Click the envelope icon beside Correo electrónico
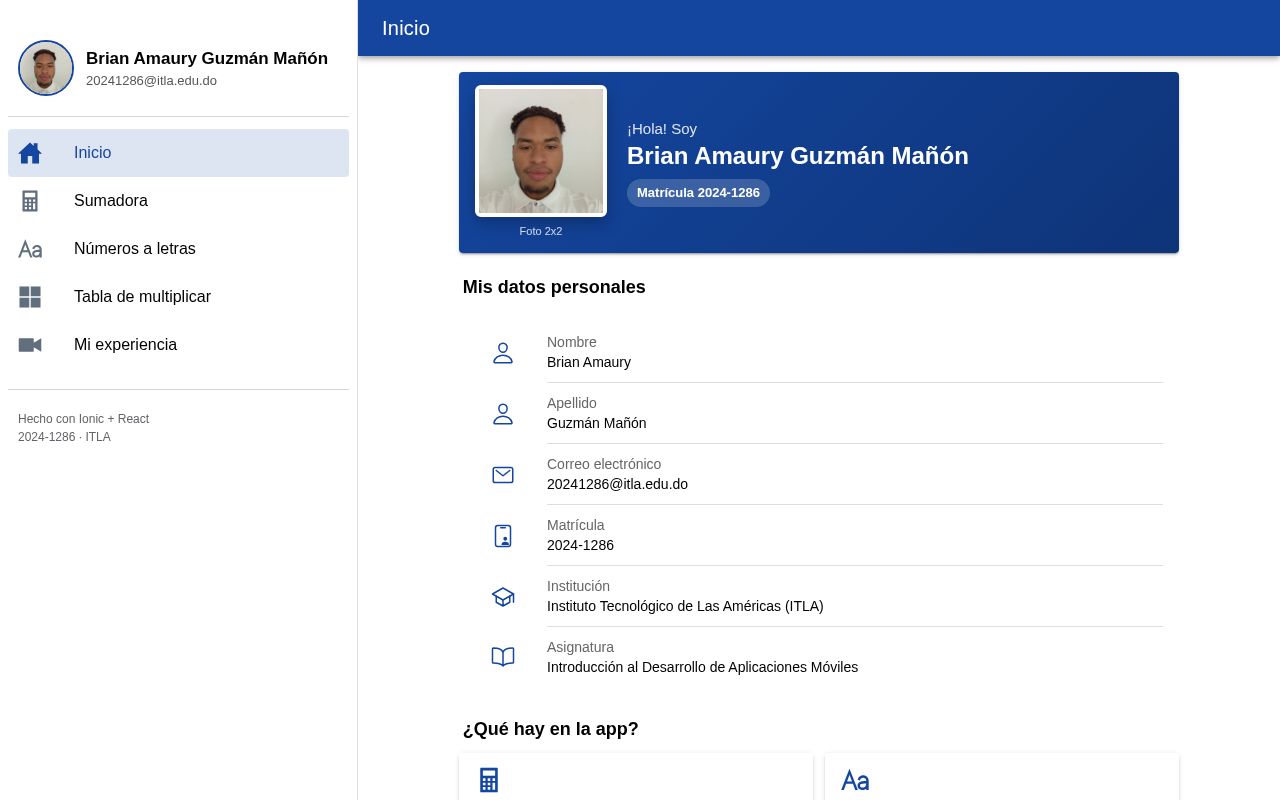 click(503, 475)
